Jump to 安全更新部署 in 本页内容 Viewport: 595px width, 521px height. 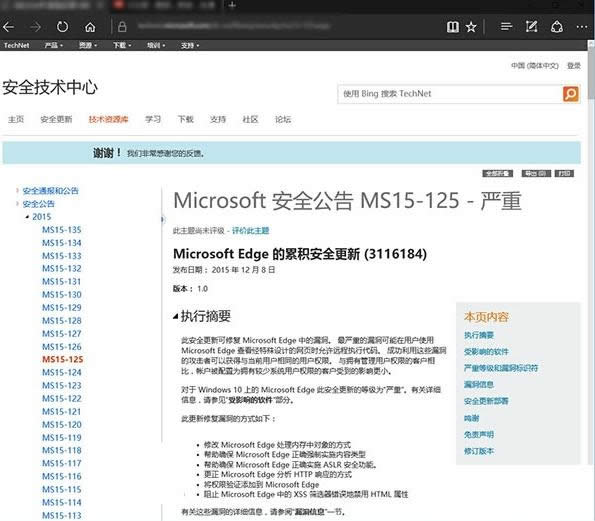(486, 401)
